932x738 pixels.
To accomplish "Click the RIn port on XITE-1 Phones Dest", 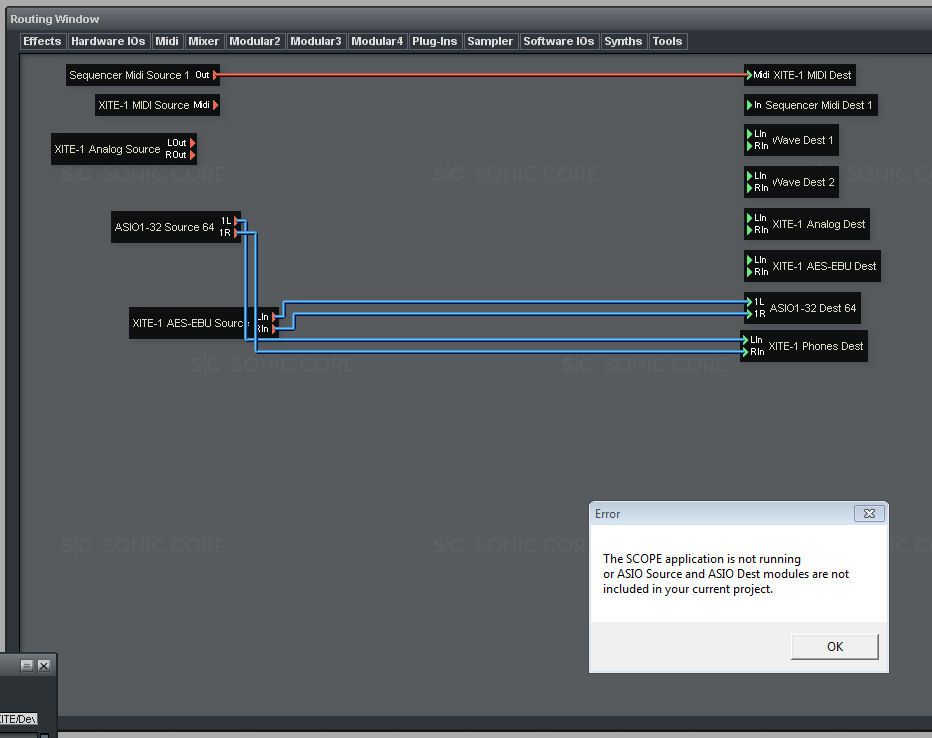I will coord(745,352).
